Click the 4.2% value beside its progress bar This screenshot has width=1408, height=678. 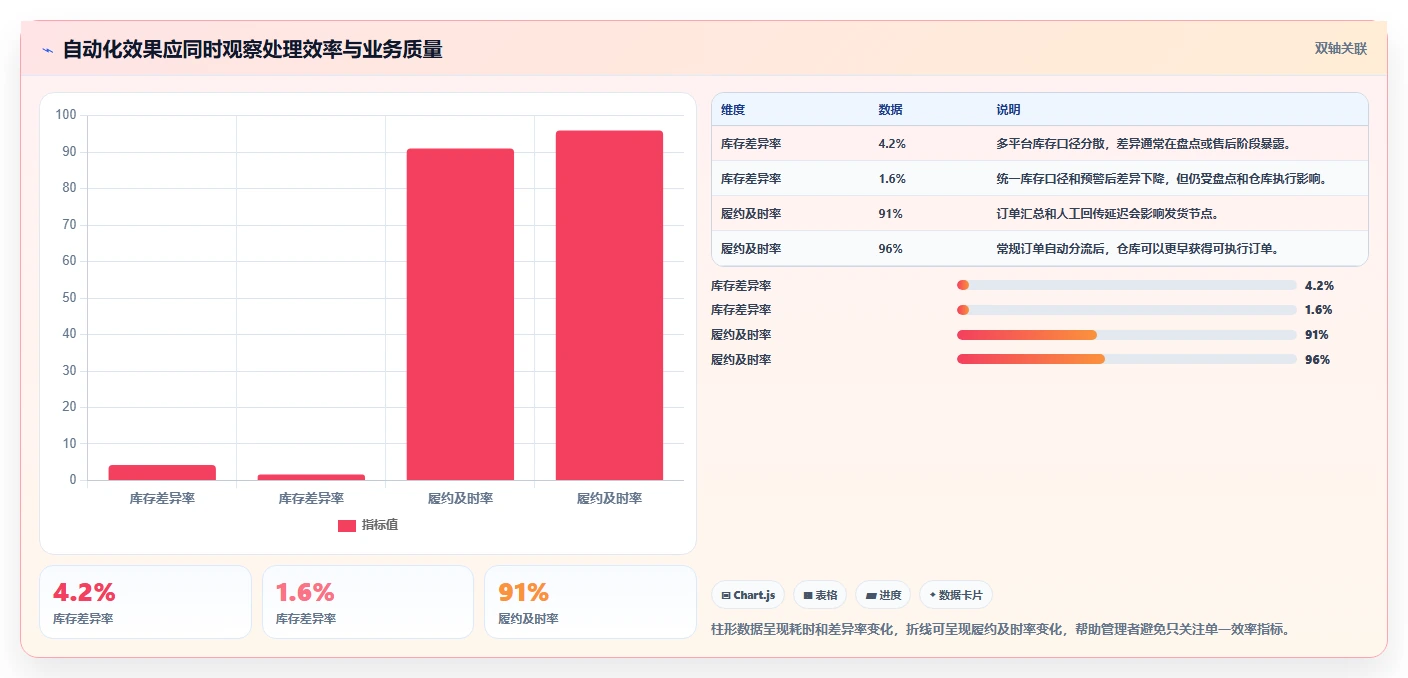1319,285
